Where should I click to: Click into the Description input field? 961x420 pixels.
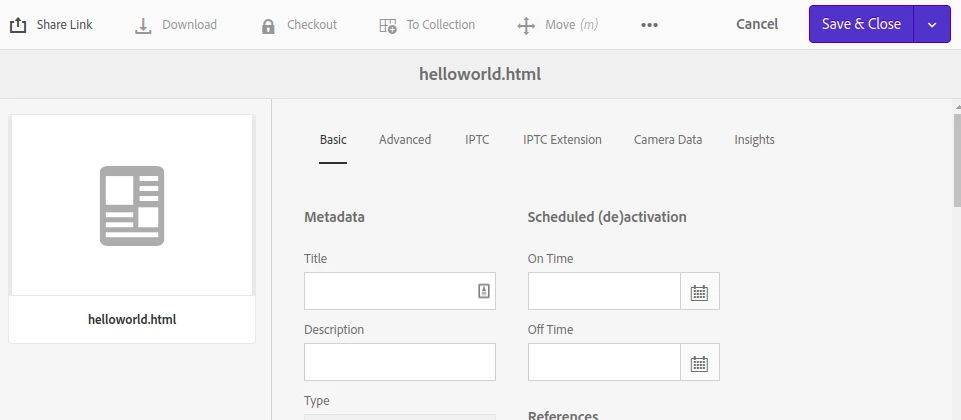[399, 362]
